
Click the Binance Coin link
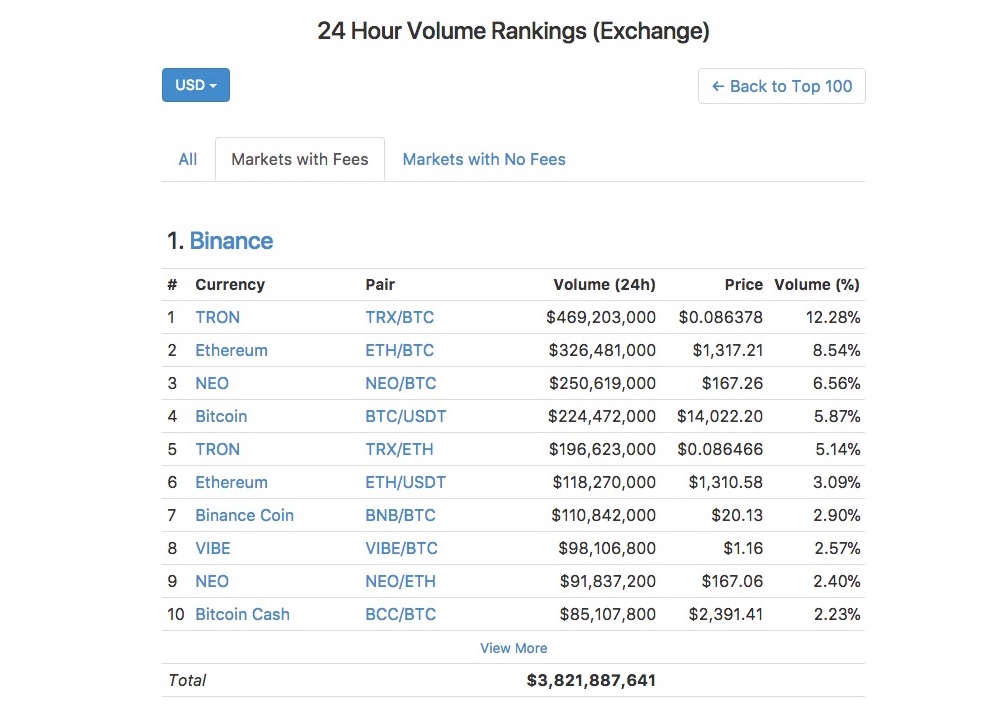[x=244, y=515]
